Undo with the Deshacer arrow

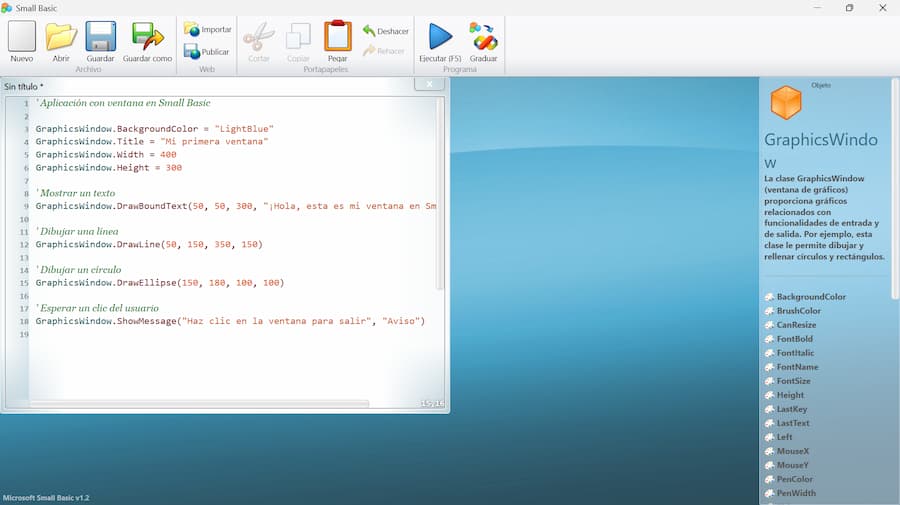coord(368,30)
